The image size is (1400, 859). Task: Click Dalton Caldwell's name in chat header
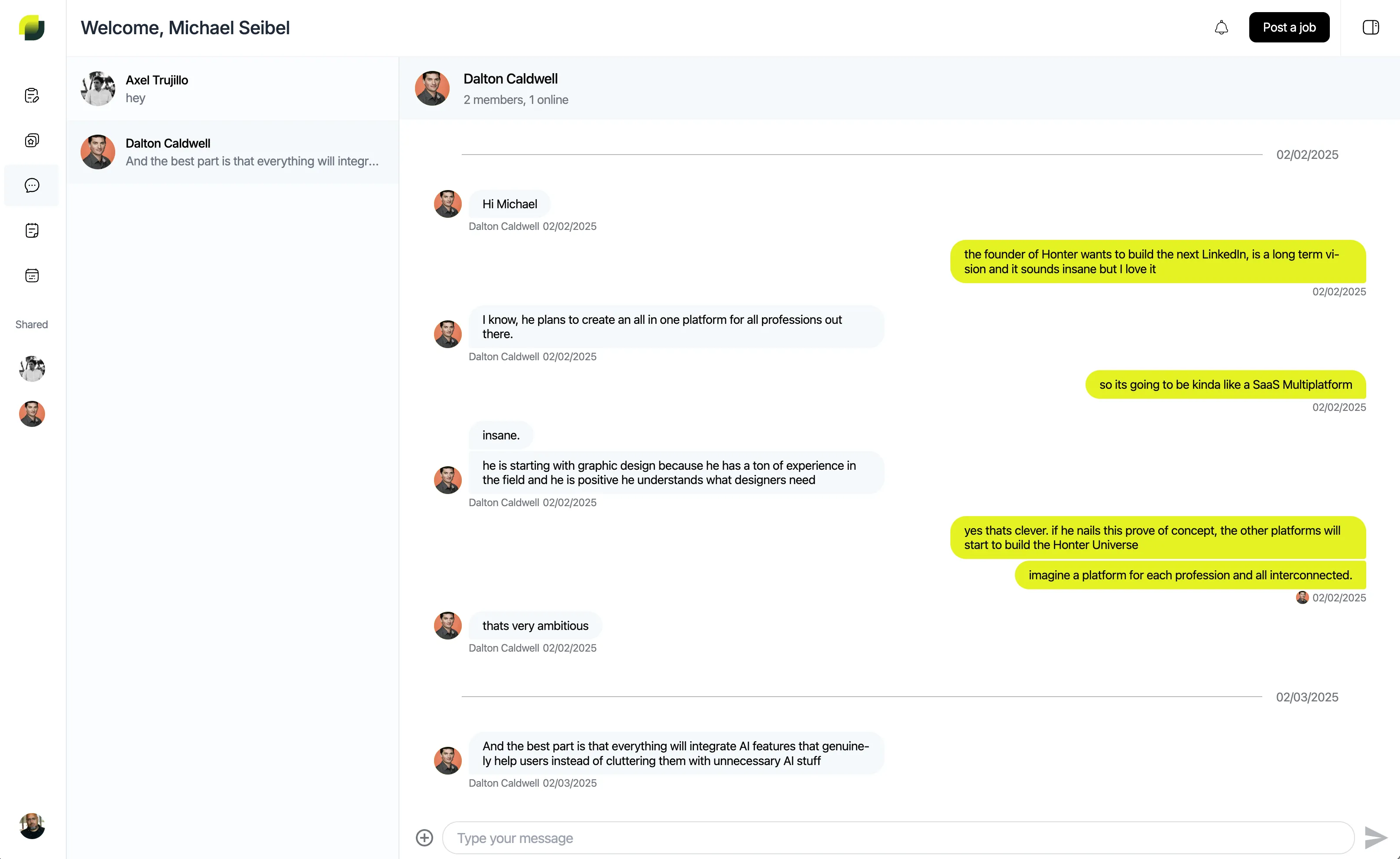point(510,78)
